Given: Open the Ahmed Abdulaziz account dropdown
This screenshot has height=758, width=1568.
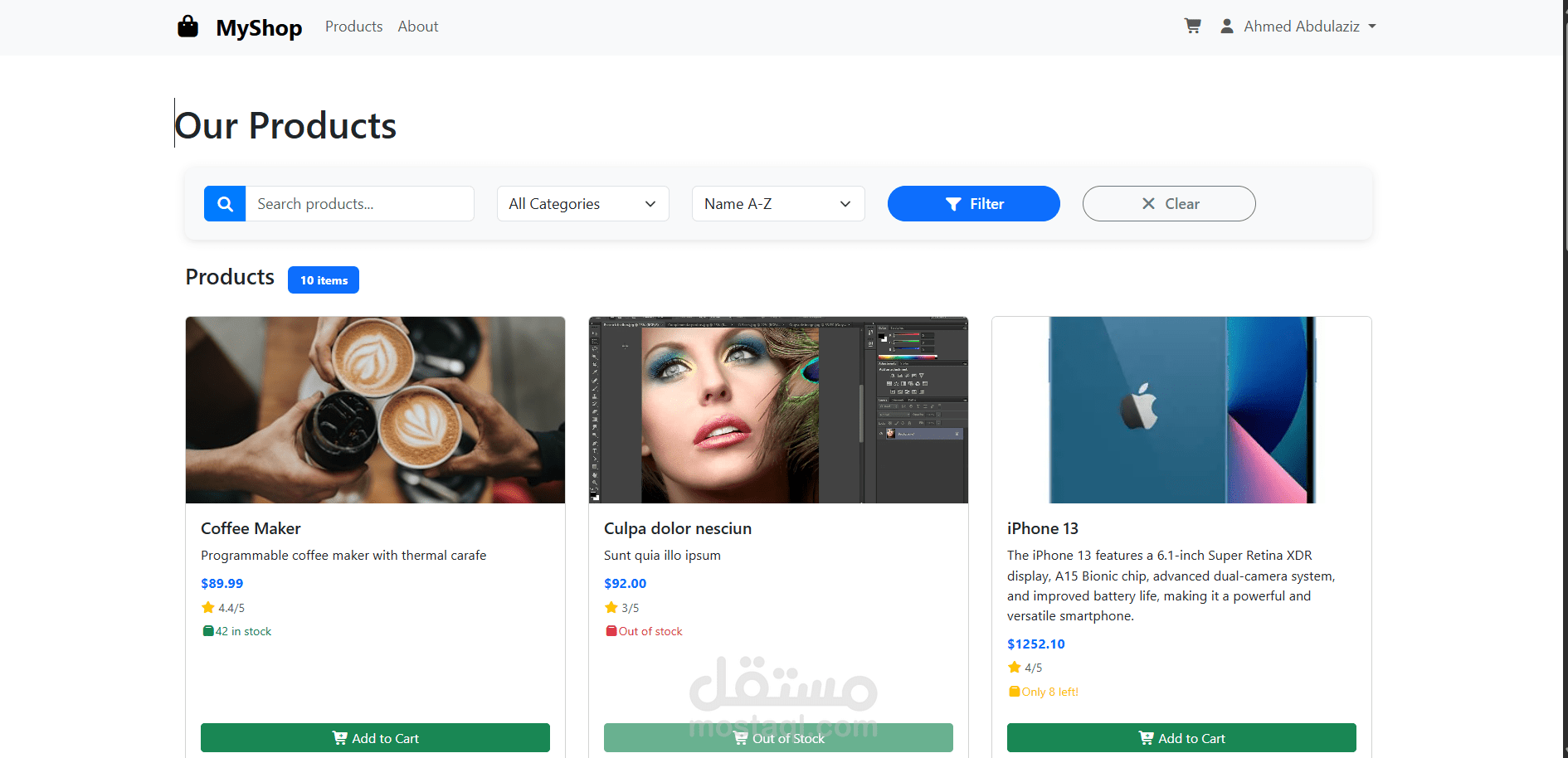Looking at the screenshot, I should point(1298,27).
